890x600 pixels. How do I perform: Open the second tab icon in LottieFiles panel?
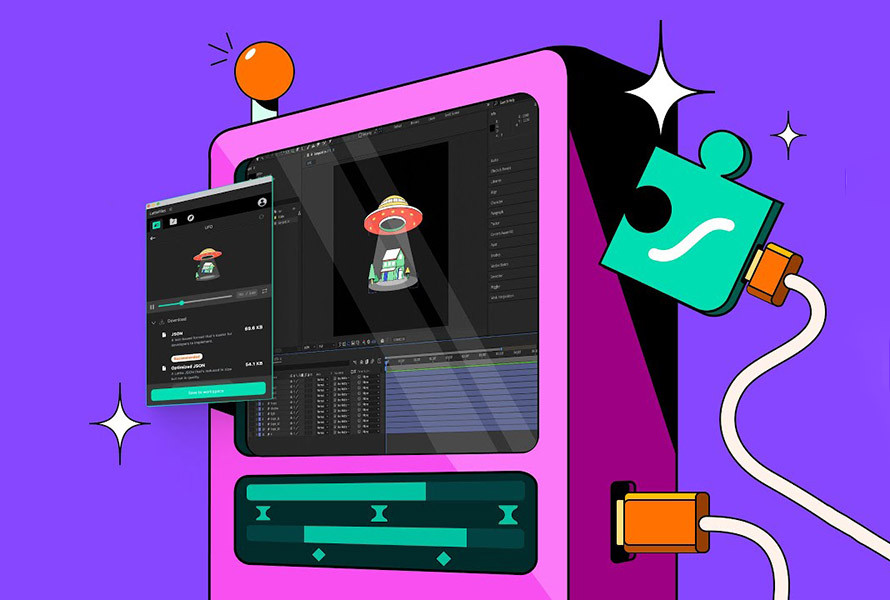tap(173, 221)
